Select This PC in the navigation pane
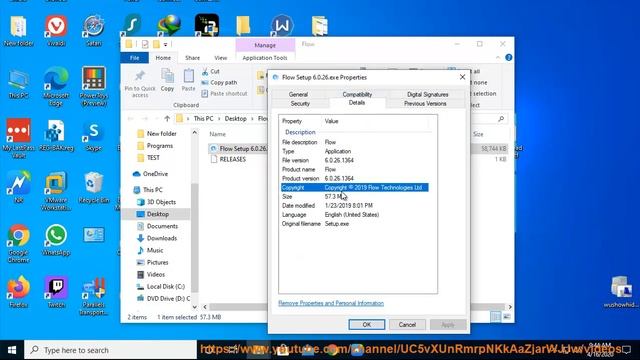Viewport: 640px width, 360px height. click(x=149, y=190)
